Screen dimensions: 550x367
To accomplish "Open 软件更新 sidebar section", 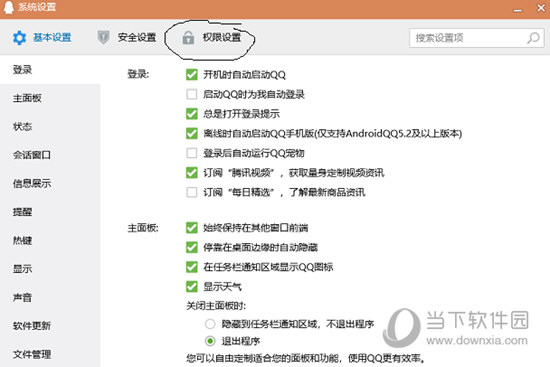I will 32,326.
